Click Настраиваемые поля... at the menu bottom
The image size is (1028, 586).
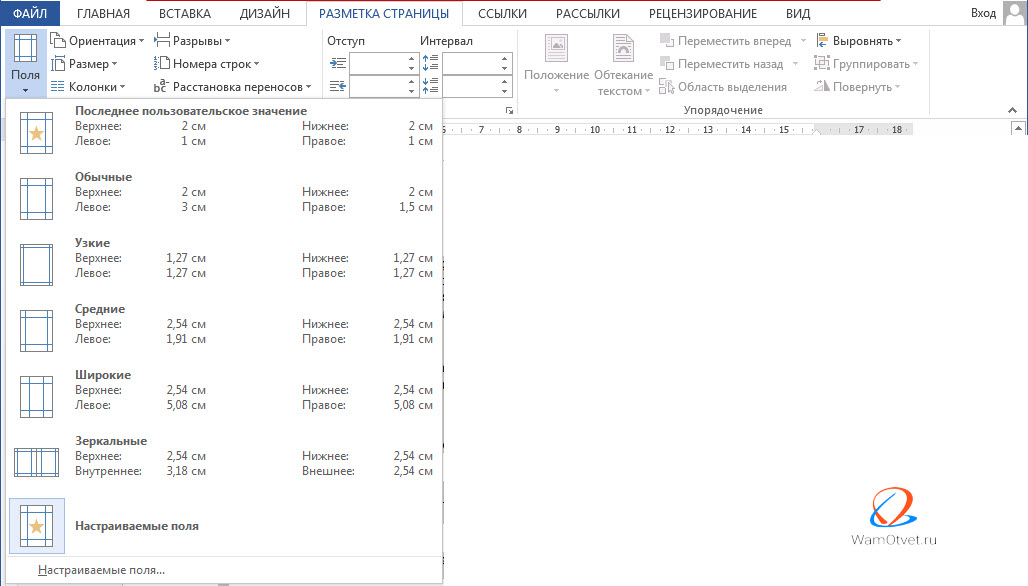click(101, 570)
